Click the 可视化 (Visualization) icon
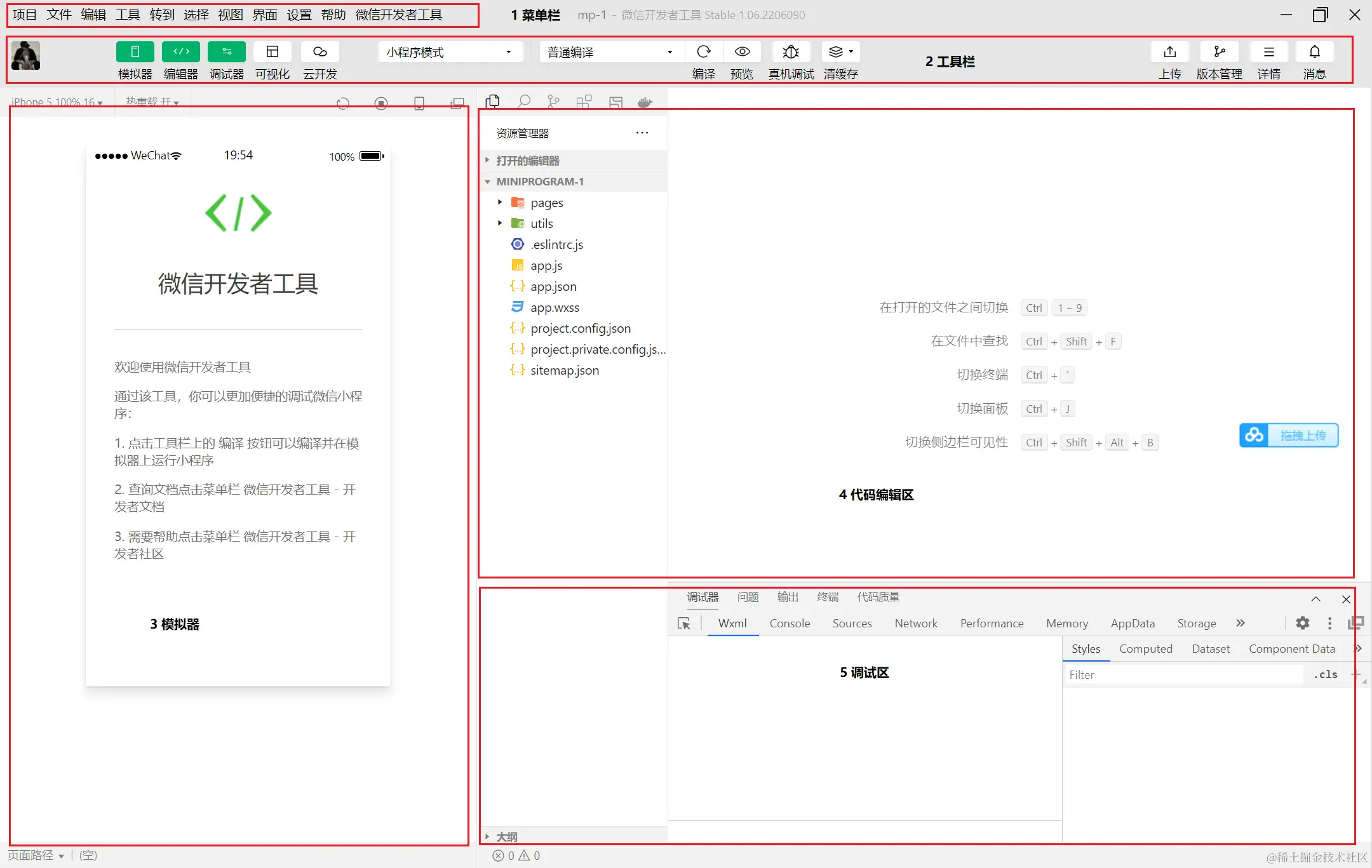The height and width of the screenshot is (868, 1372). click(x=272, y=52)
